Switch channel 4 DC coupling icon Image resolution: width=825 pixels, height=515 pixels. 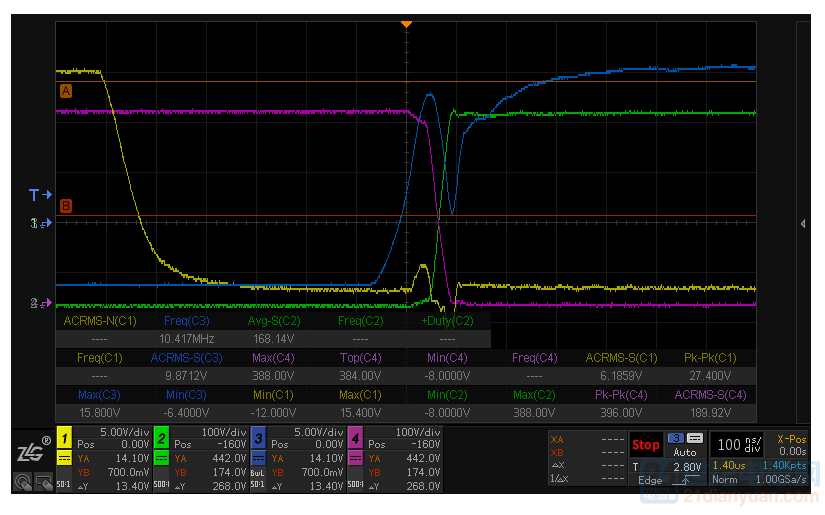[355, 458]
